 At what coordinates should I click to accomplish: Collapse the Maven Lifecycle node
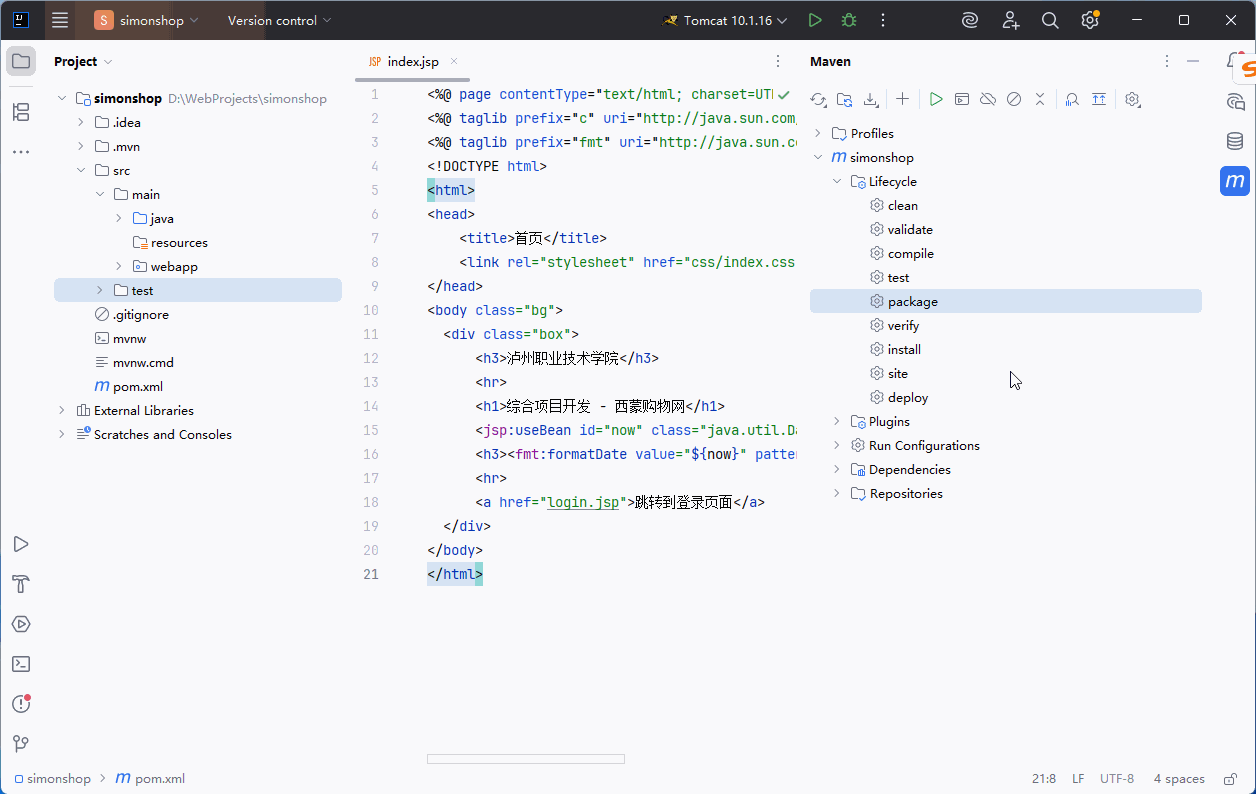click(x=837, y=181)
